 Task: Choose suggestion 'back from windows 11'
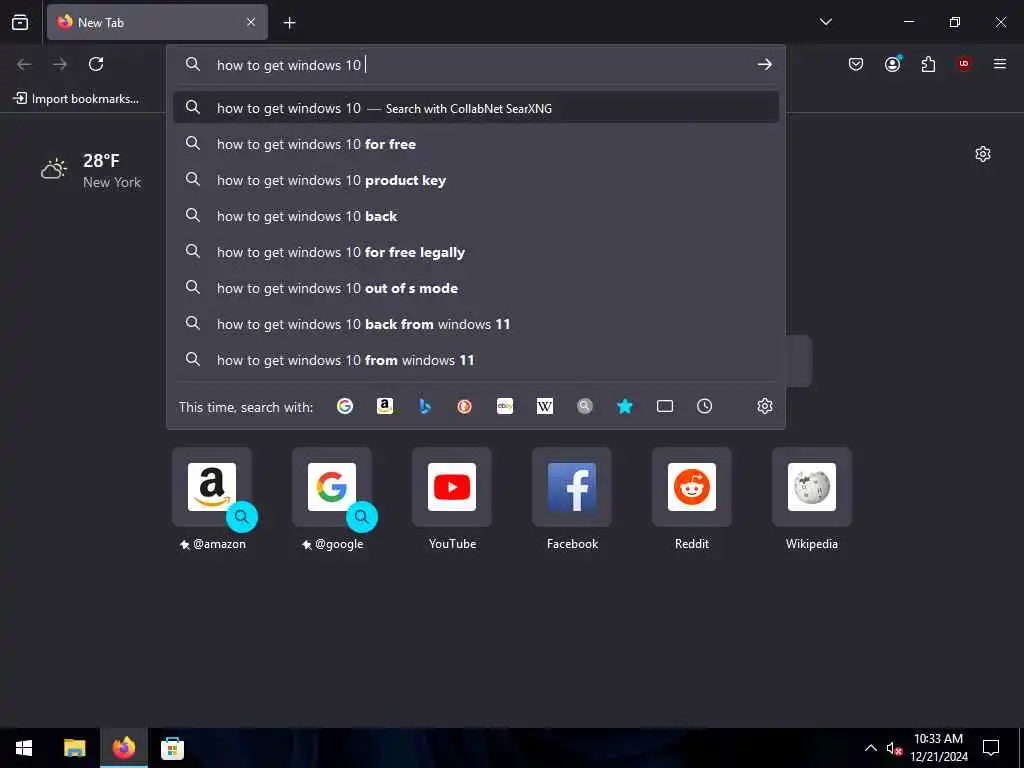475,323
